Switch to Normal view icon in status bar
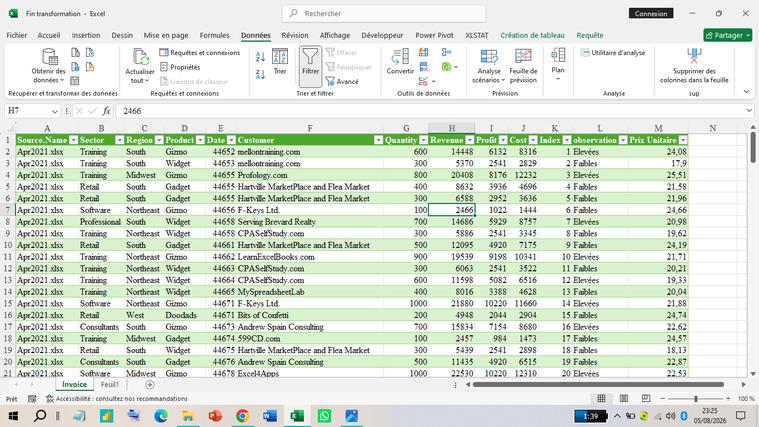Screen dimensions: 759x427 [x=601, y=398]
